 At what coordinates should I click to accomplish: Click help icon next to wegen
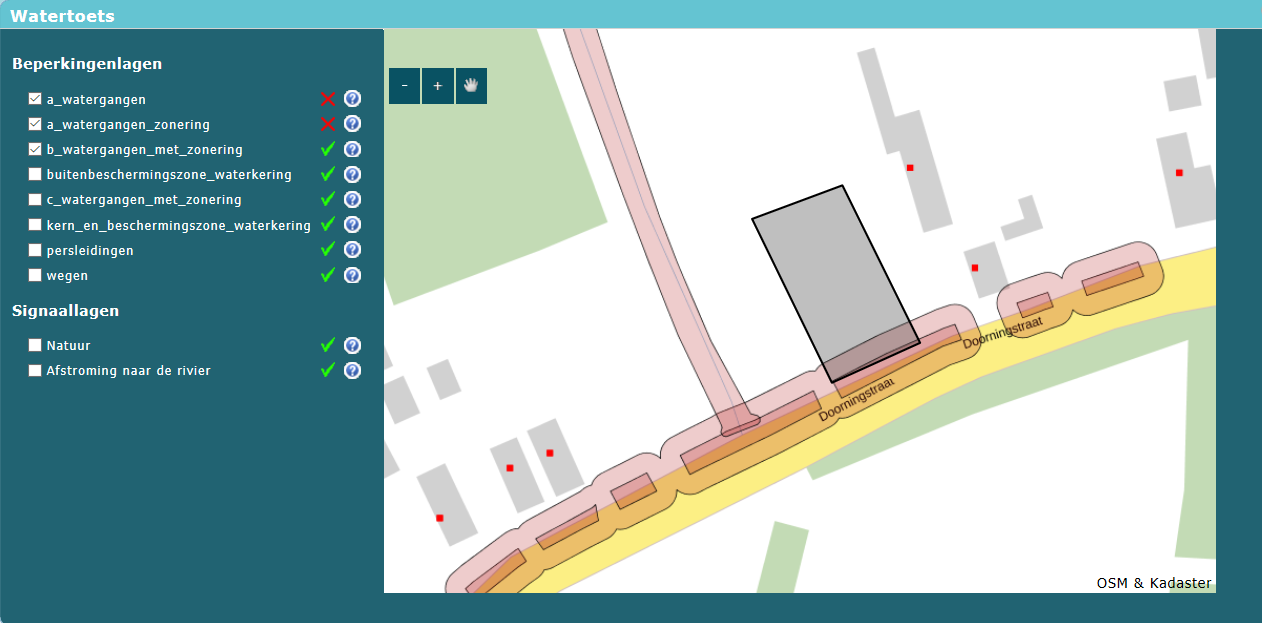tap(352, 275)
